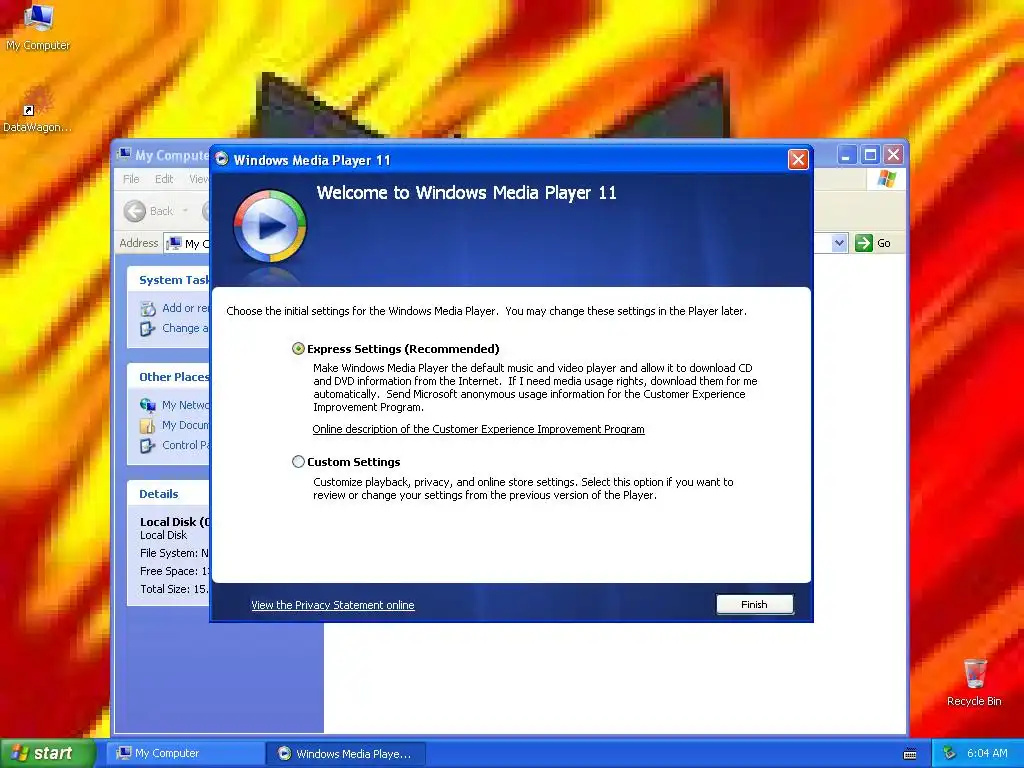Open My Network Places icon
Viewport: 1024px width, 768px height.
[x=148, y=405]
